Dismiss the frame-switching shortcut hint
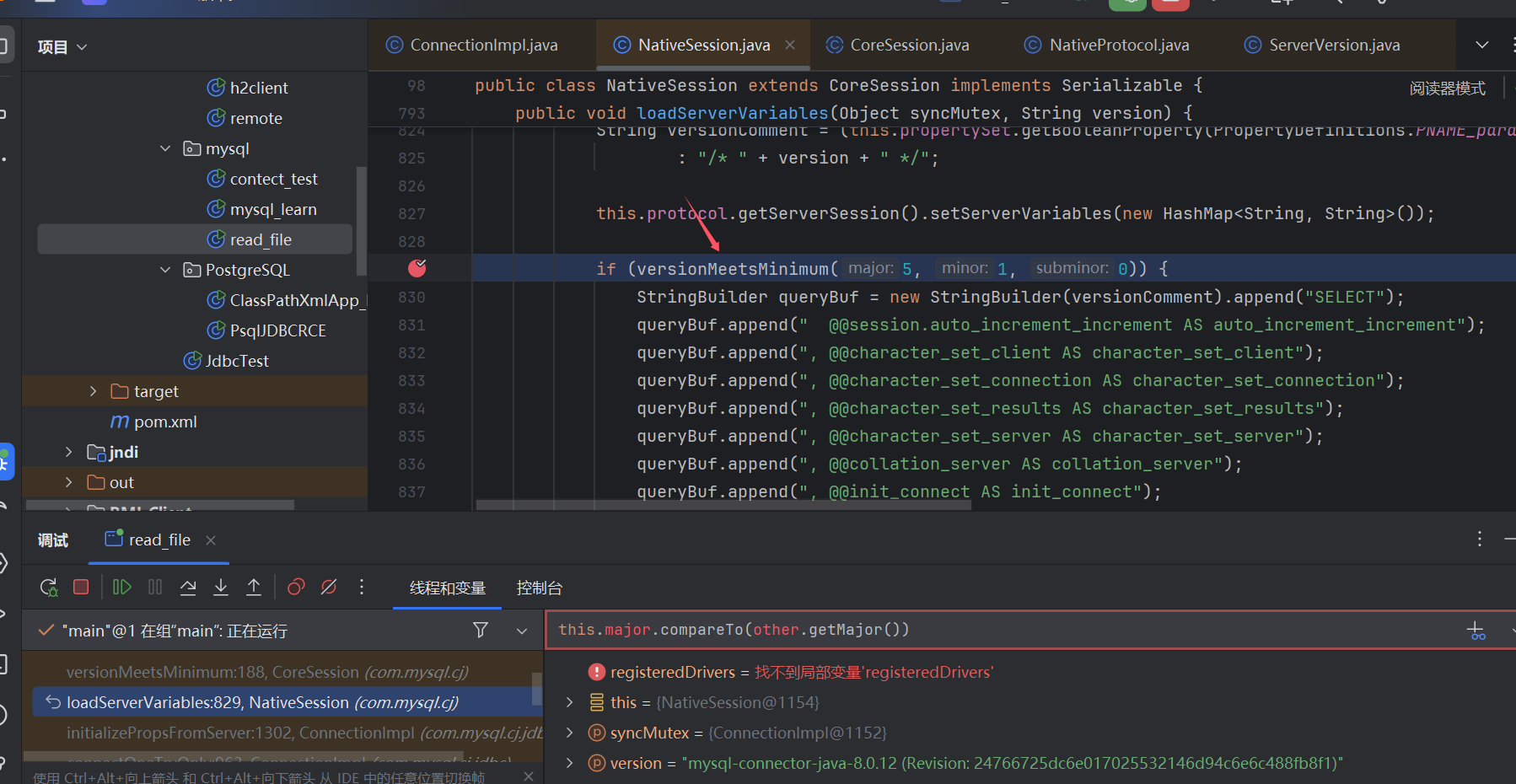The image size is (1516, 784). click(x=529, y=776)
